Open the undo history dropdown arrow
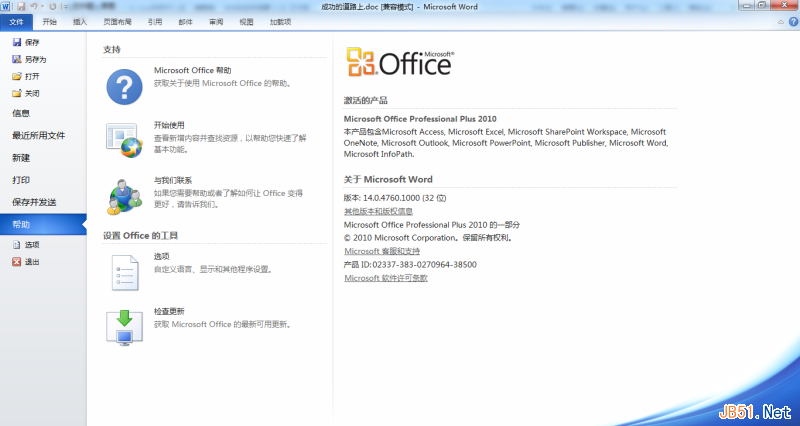This screenshot has width=800, height=426. point(42,7)
